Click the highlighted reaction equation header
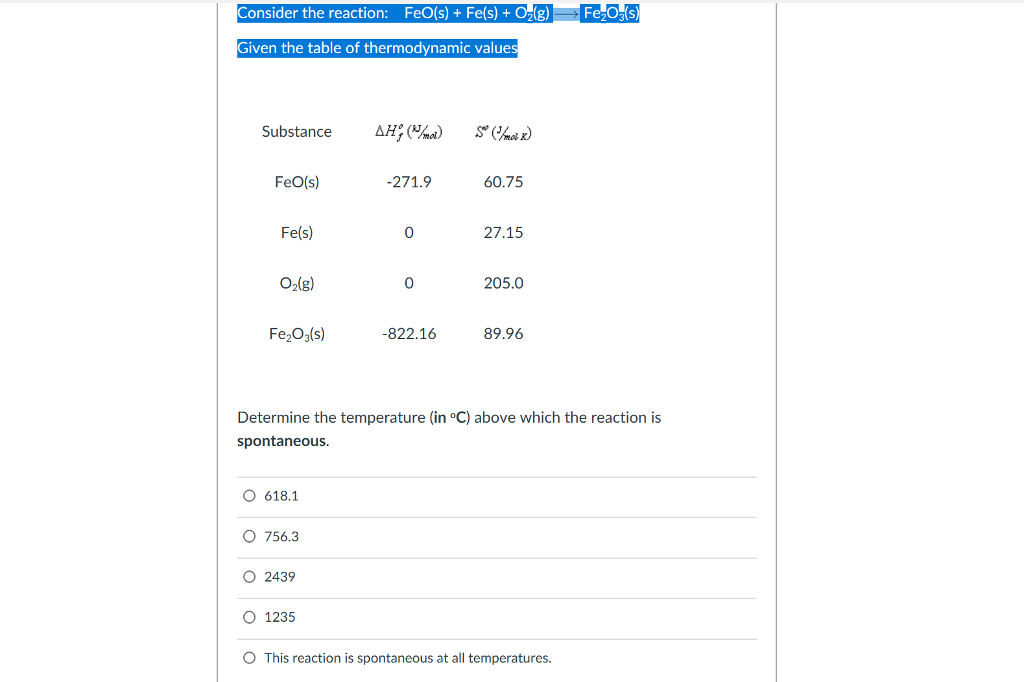The width and height of the screenshot is (1024, 682). pyautogui.click(x=437, y=12)
